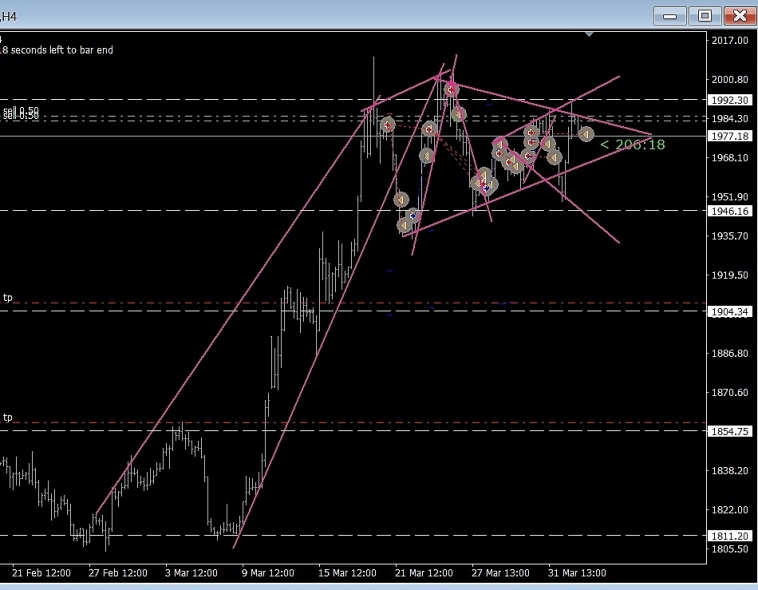The image size is (758, 590).
Task: Click the 1919.50 price scale value
Action: coord(730,275)
